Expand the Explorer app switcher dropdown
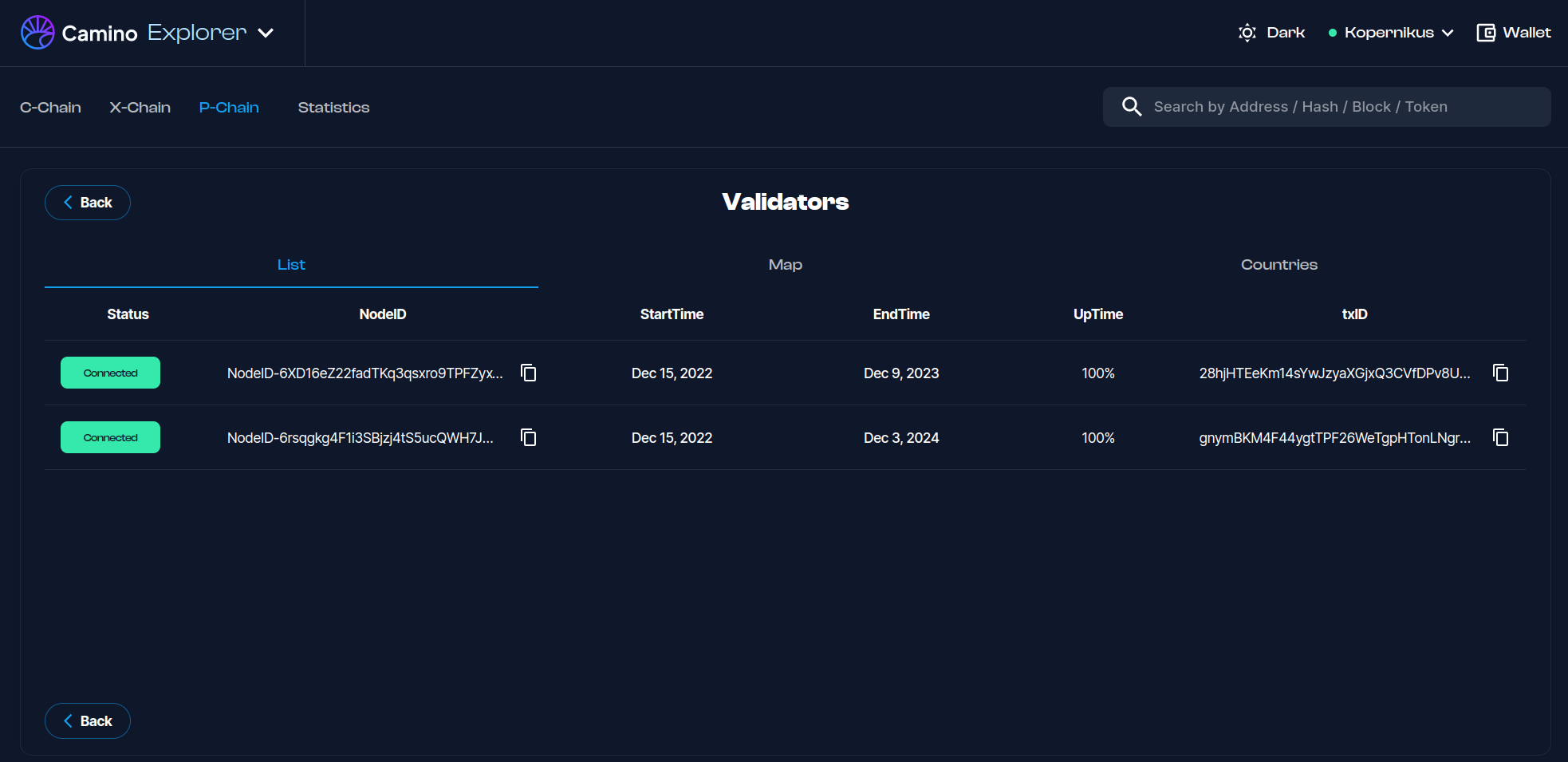 coord(266,33)
